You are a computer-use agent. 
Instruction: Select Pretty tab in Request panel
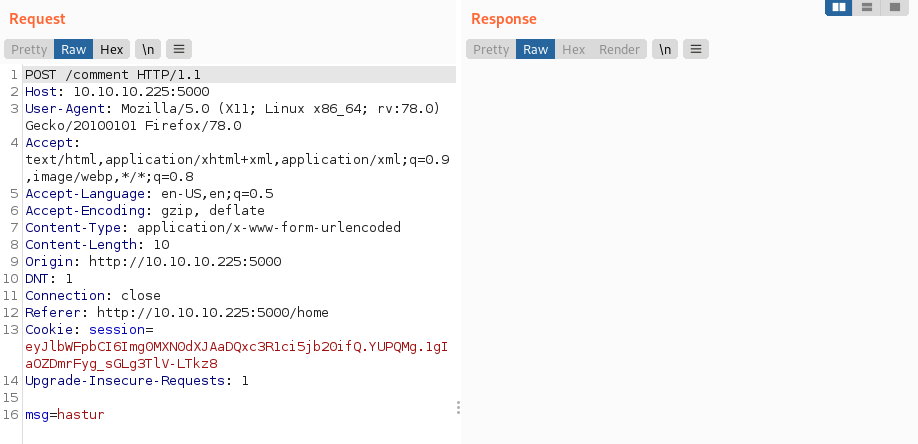29,49
